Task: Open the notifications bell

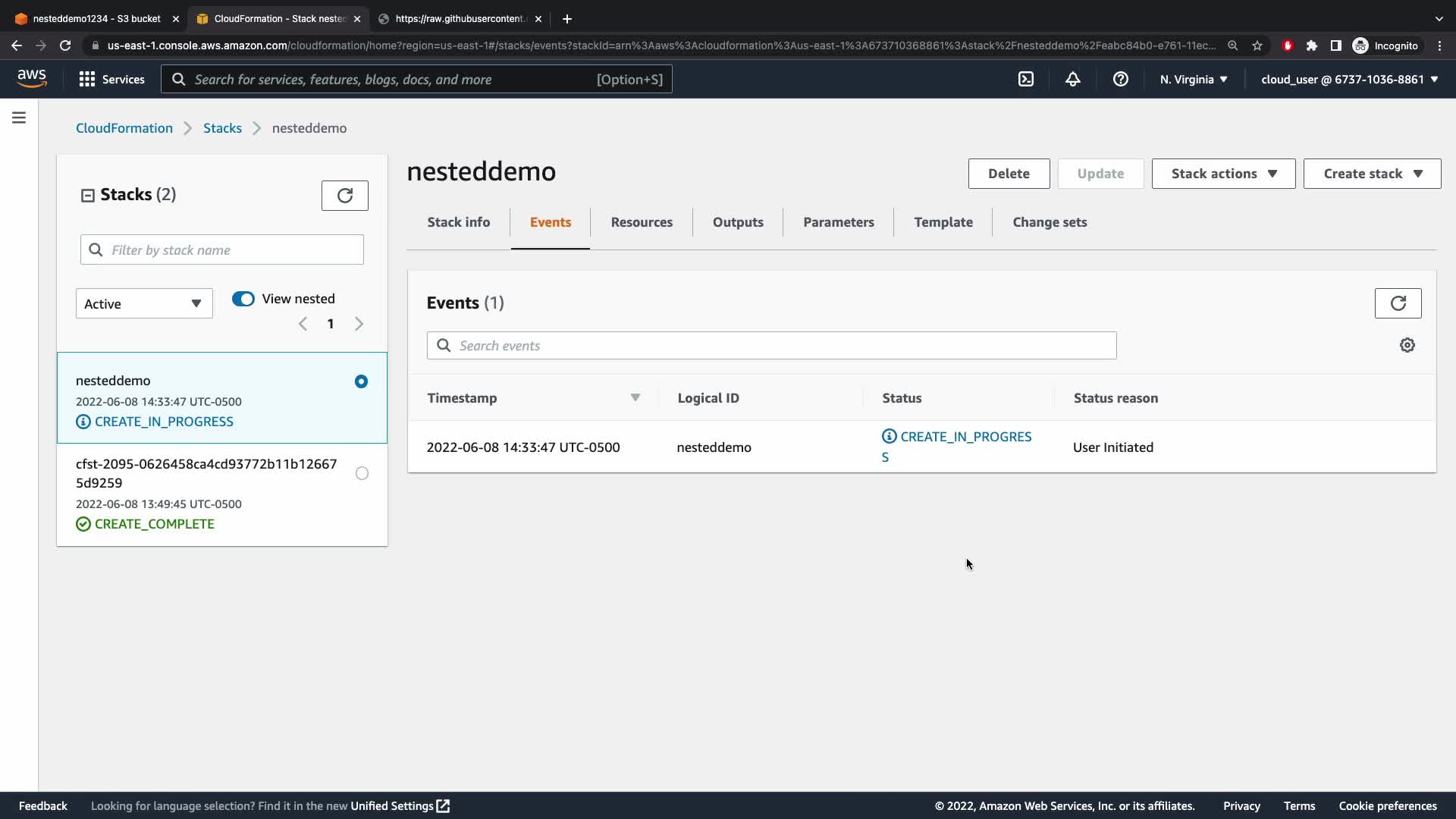Action: (x=1072, y=79)
